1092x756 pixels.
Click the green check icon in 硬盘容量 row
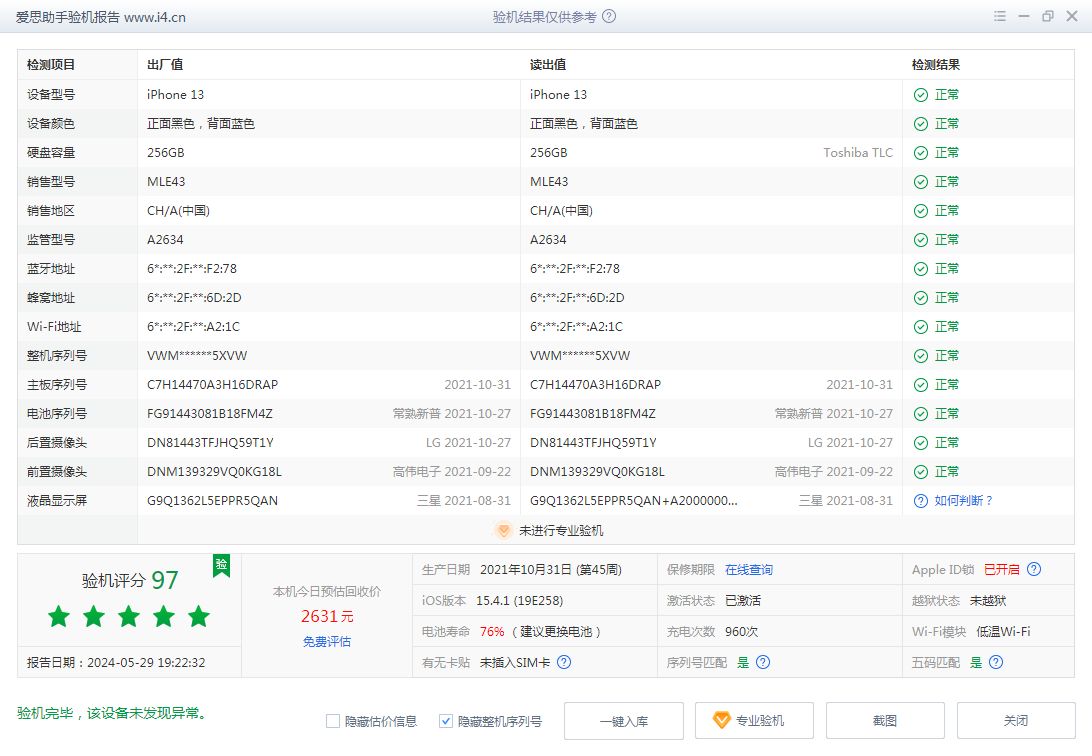[x=921, y=152]
